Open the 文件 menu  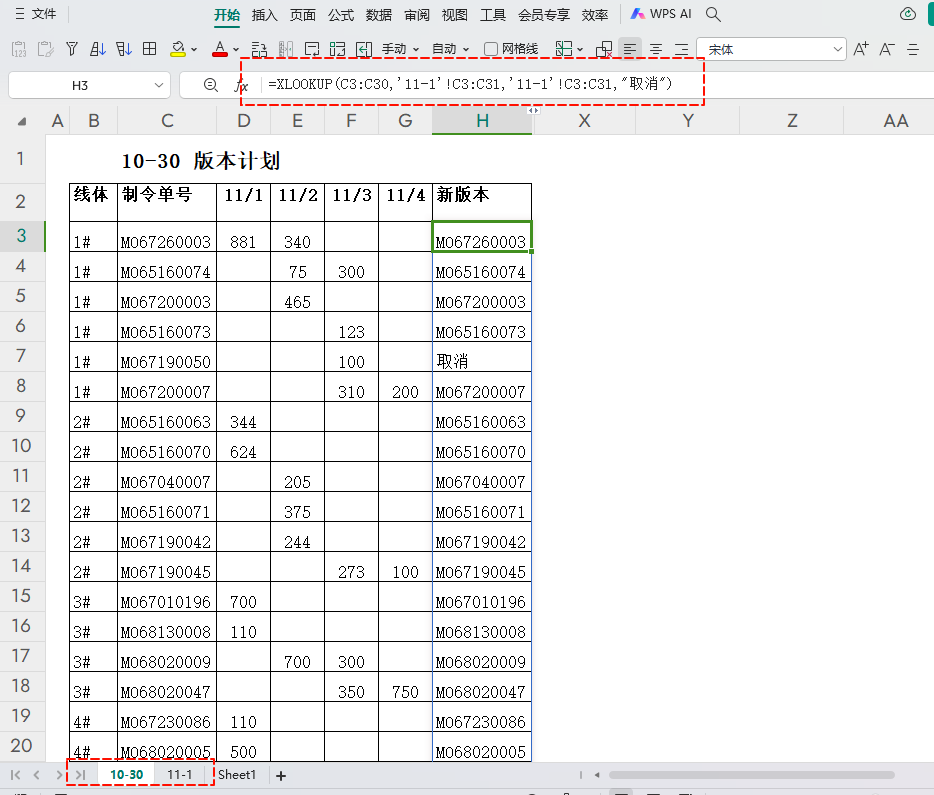(35, 14)
